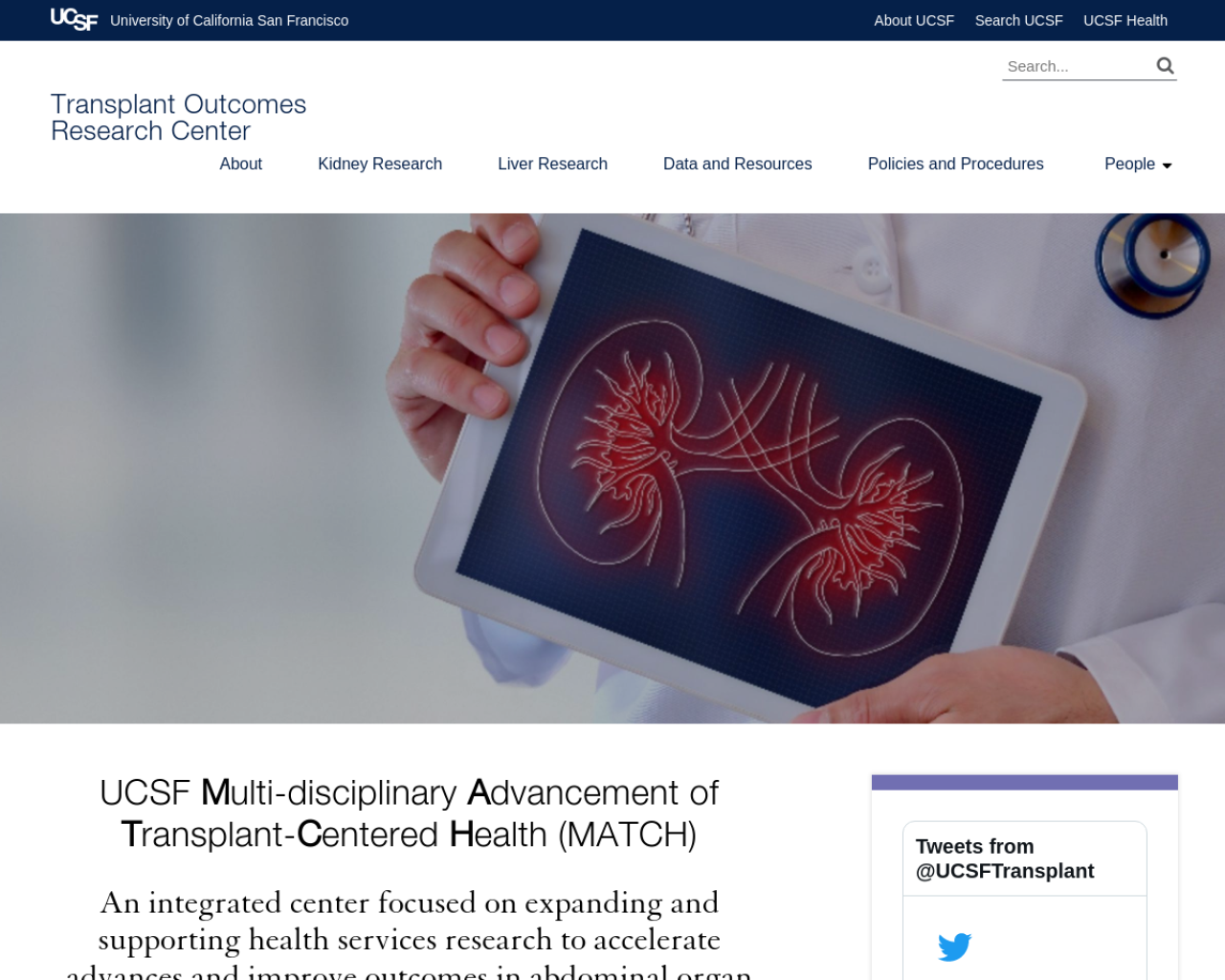Viewport: 1225px width, 980px height.
Task: Click the UCSF Multi-disciplinary Advancement heading
Action: pos(409,813)
